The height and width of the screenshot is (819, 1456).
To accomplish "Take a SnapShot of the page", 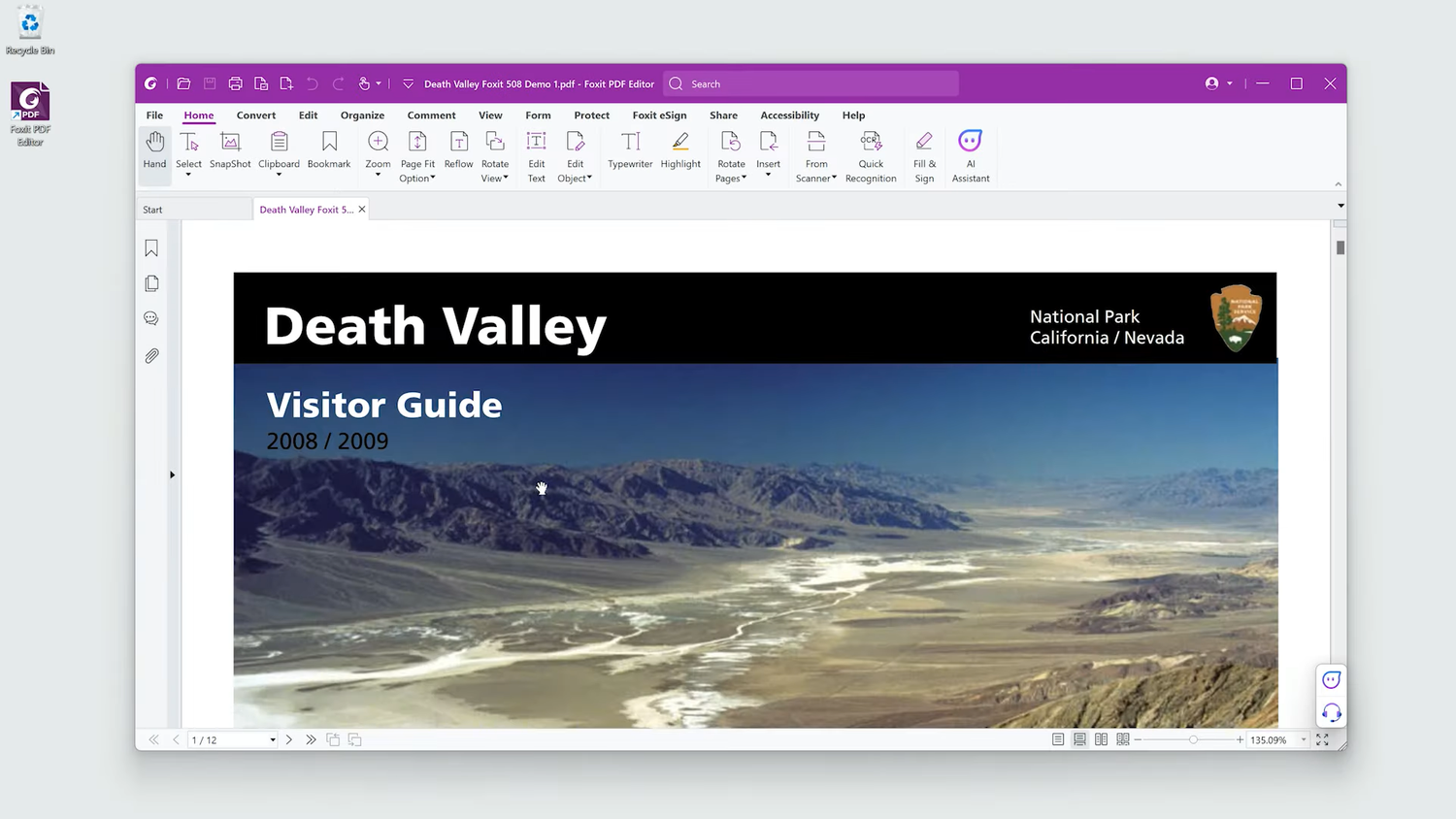I will 230,151.
